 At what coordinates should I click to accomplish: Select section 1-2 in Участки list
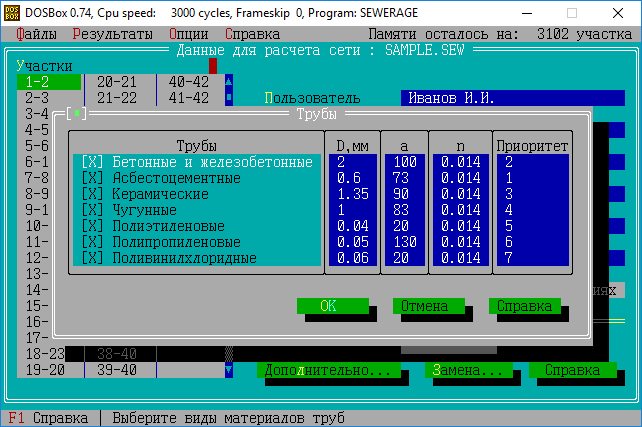coord(48,82)
